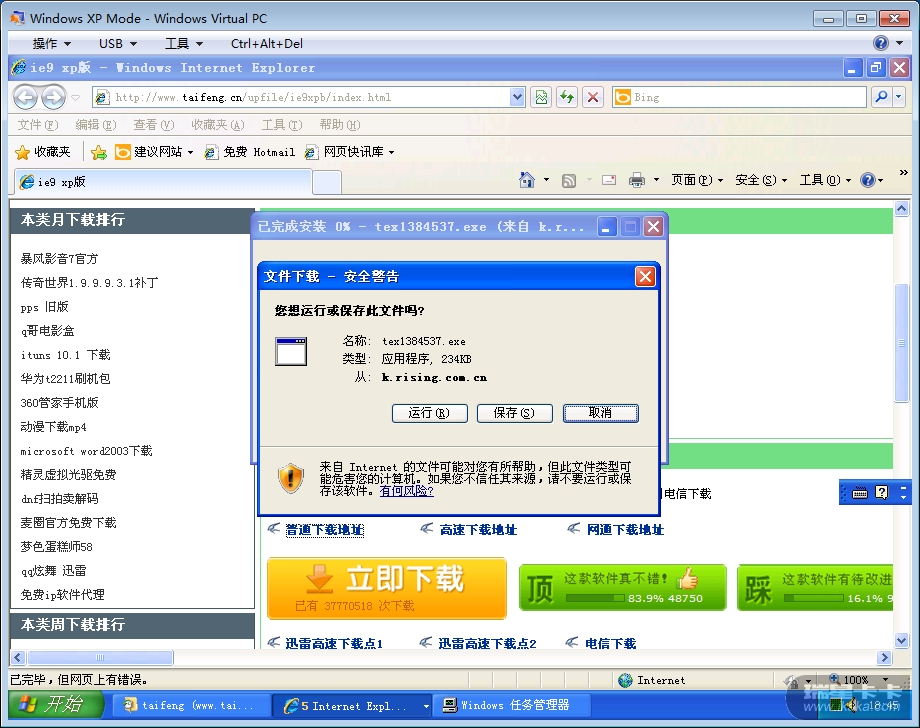This screenshot has width=920, height=728.
Task: Click the magnifier search button
Action: pos(881,97)
